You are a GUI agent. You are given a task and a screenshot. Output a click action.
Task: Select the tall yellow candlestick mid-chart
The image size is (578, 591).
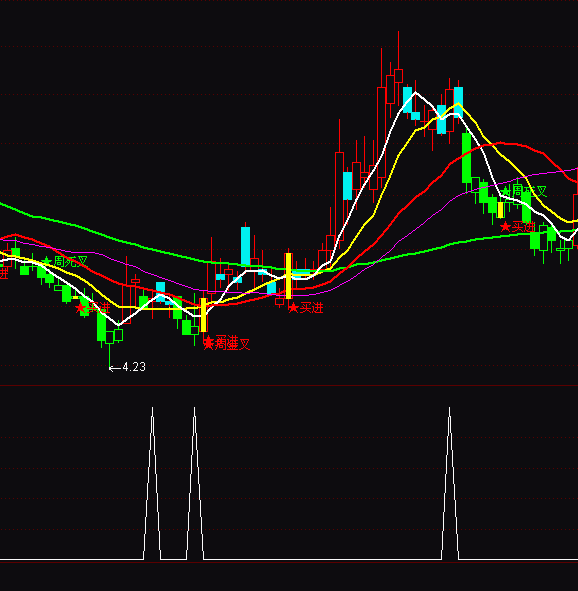click(x=288, y=276)
